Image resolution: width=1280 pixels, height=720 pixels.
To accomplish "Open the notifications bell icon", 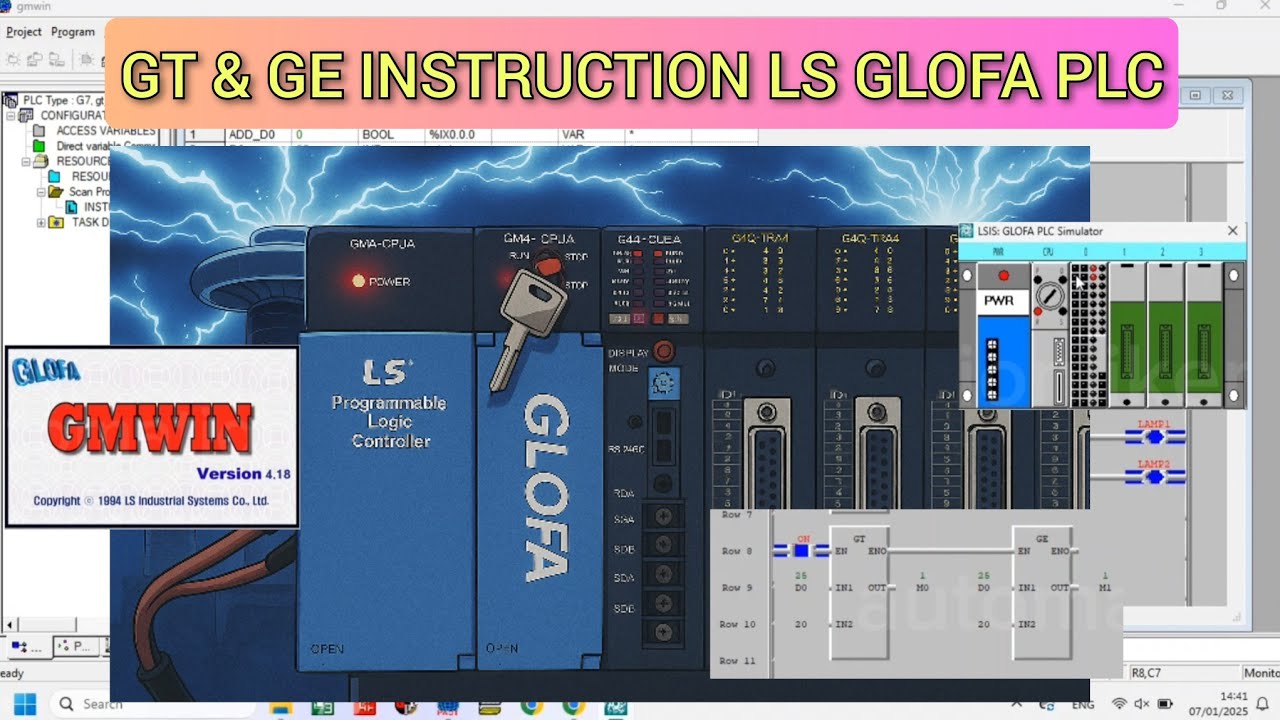I will coord(1262,704).
